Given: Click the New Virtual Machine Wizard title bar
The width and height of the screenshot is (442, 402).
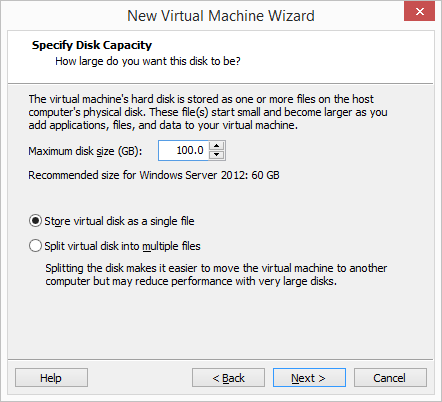Looking at the screenshot, I should coord(221,16).
